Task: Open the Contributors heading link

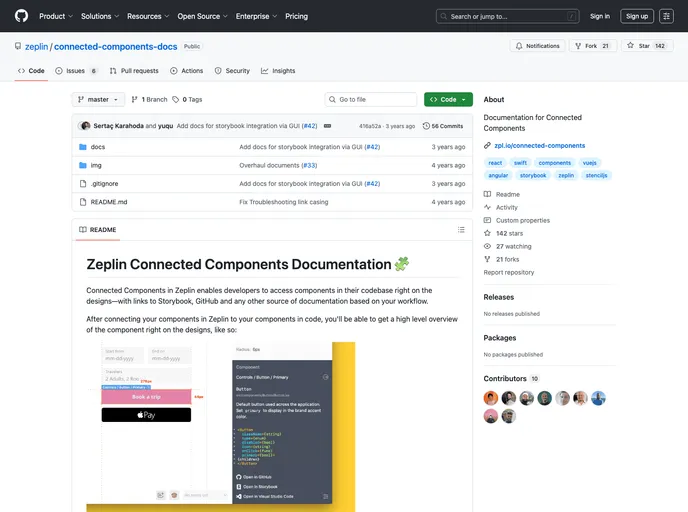Action: (511, 379)
